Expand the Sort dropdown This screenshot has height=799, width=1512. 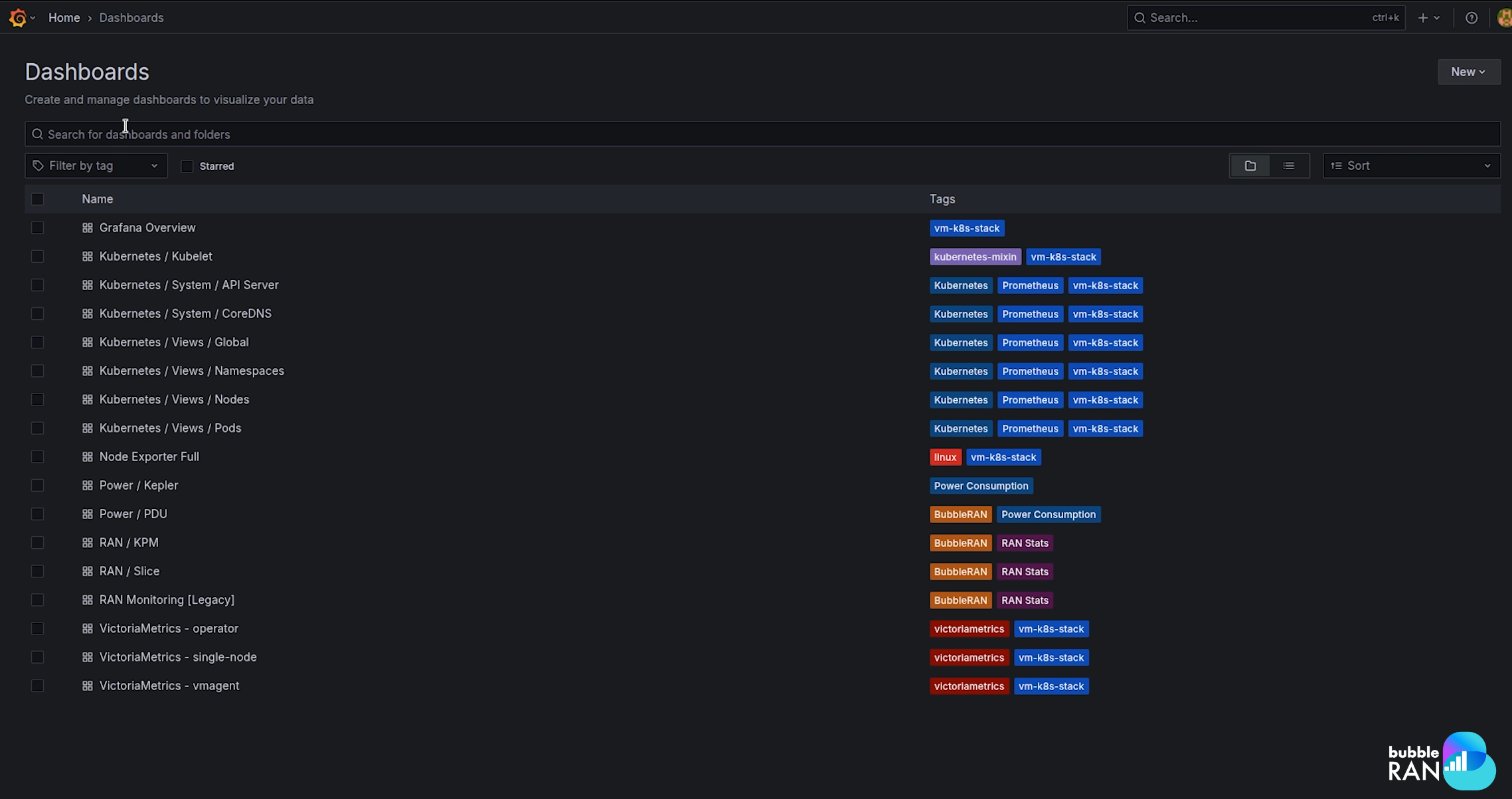1411,166
